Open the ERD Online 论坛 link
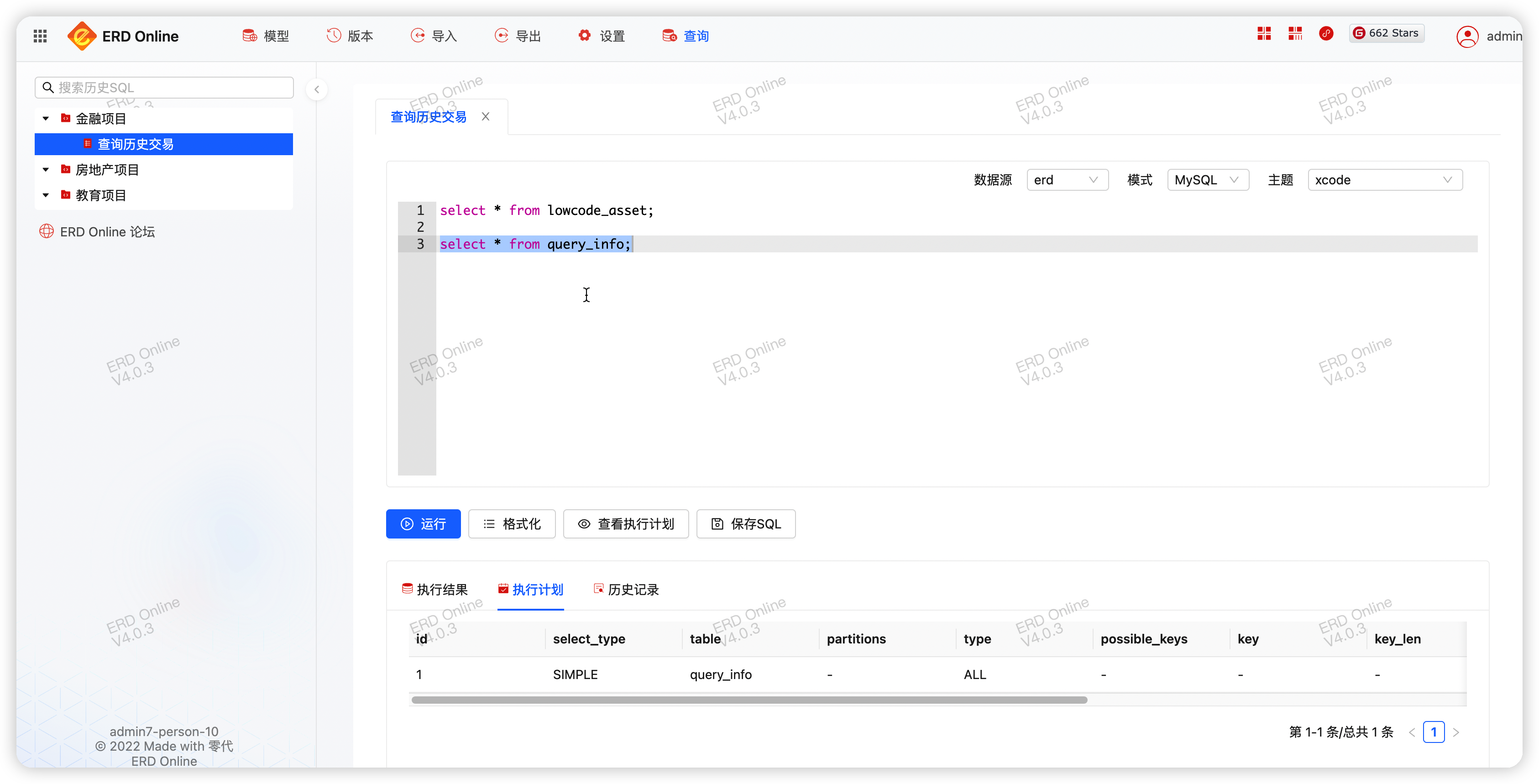The image size is (1539, 784). point(96,232)
